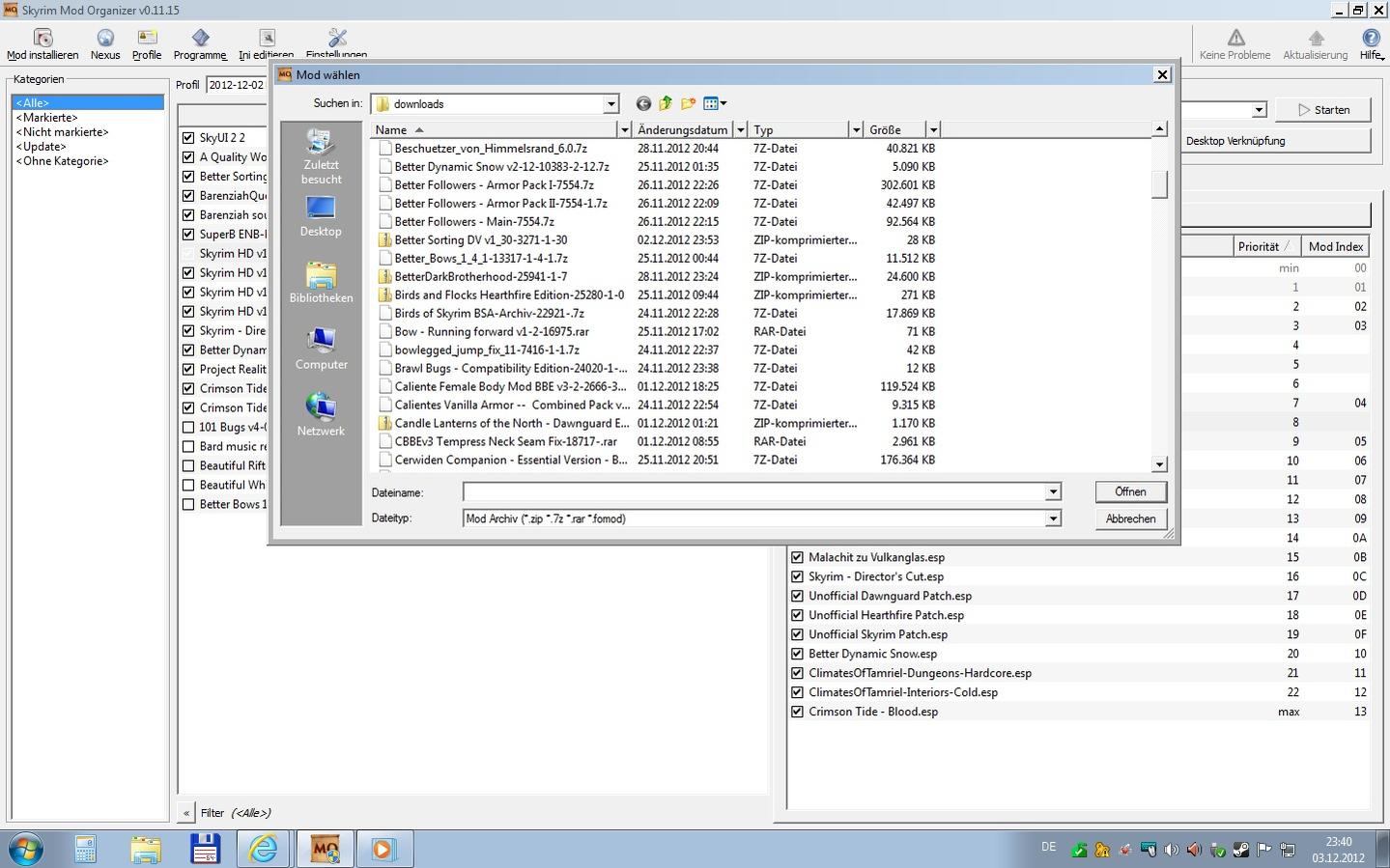Click the Programme toolbar icon
Screen dimensions: 1390x868
tap(200, 40)
